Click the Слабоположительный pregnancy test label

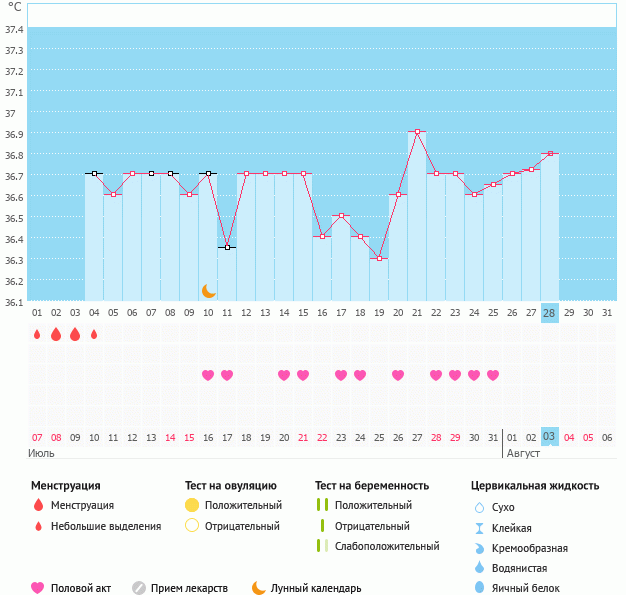[387, 546]
